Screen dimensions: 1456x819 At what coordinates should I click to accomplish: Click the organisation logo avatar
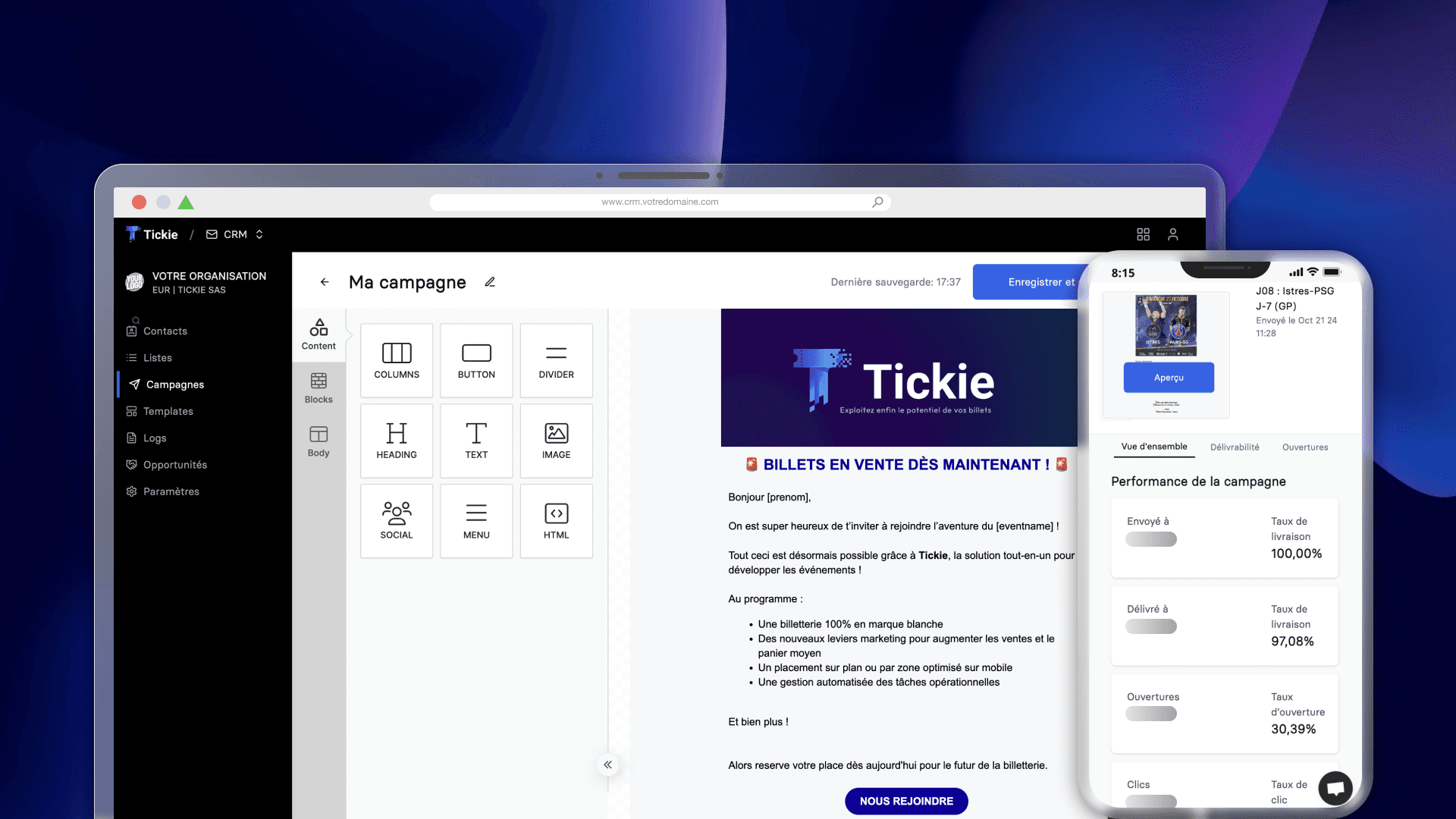click(x=134, y=282)
